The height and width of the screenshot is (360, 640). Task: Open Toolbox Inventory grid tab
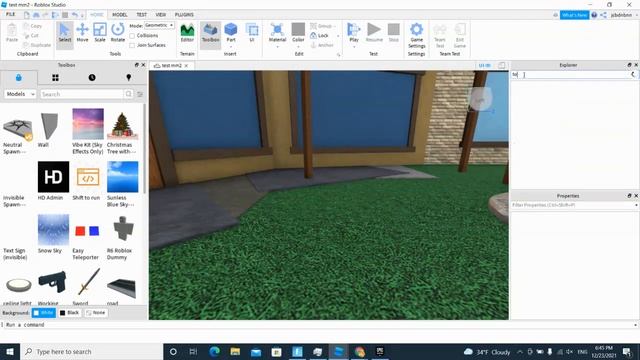point(55,78)
